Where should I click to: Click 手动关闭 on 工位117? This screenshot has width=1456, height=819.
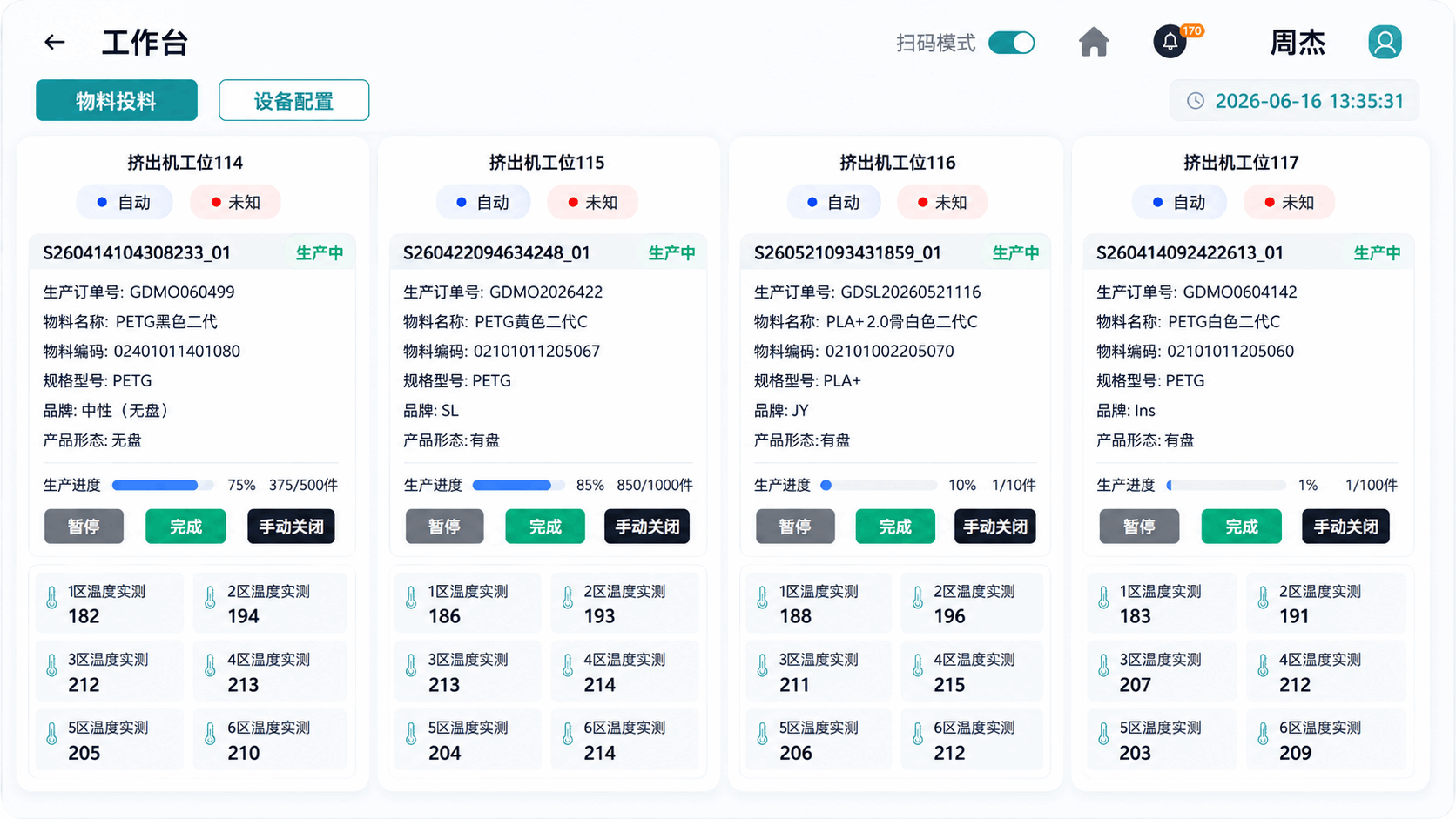click(1345, 527)
